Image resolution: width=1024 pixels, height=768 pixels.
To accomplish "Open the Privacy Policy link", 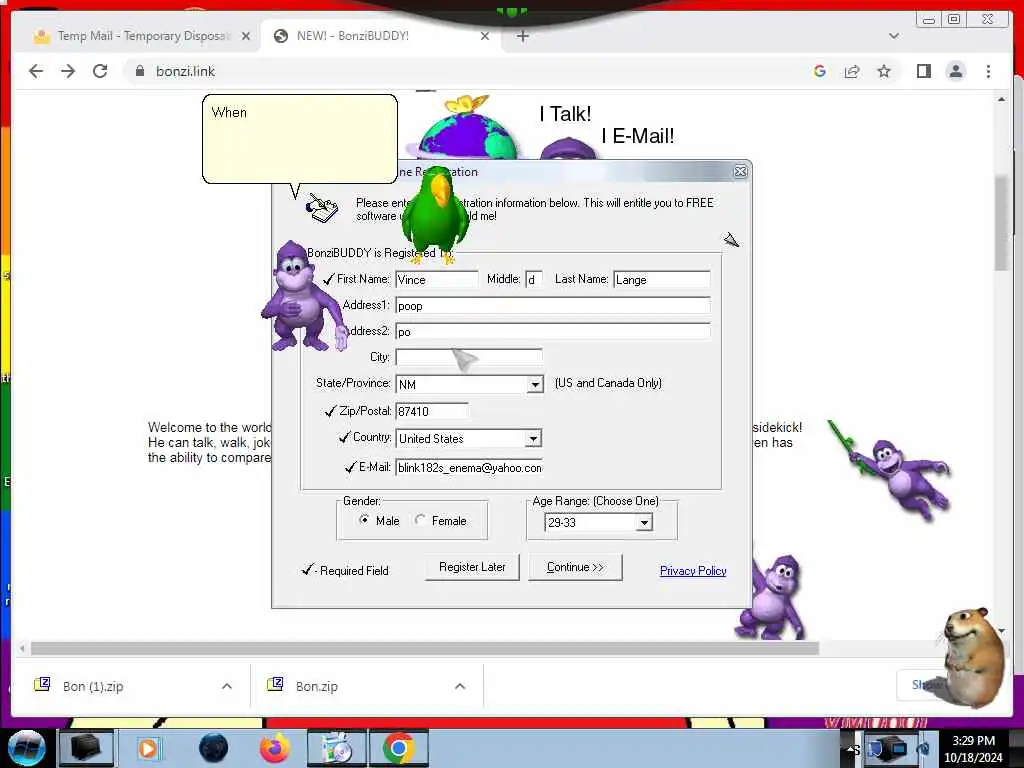I will coord(693,571).
